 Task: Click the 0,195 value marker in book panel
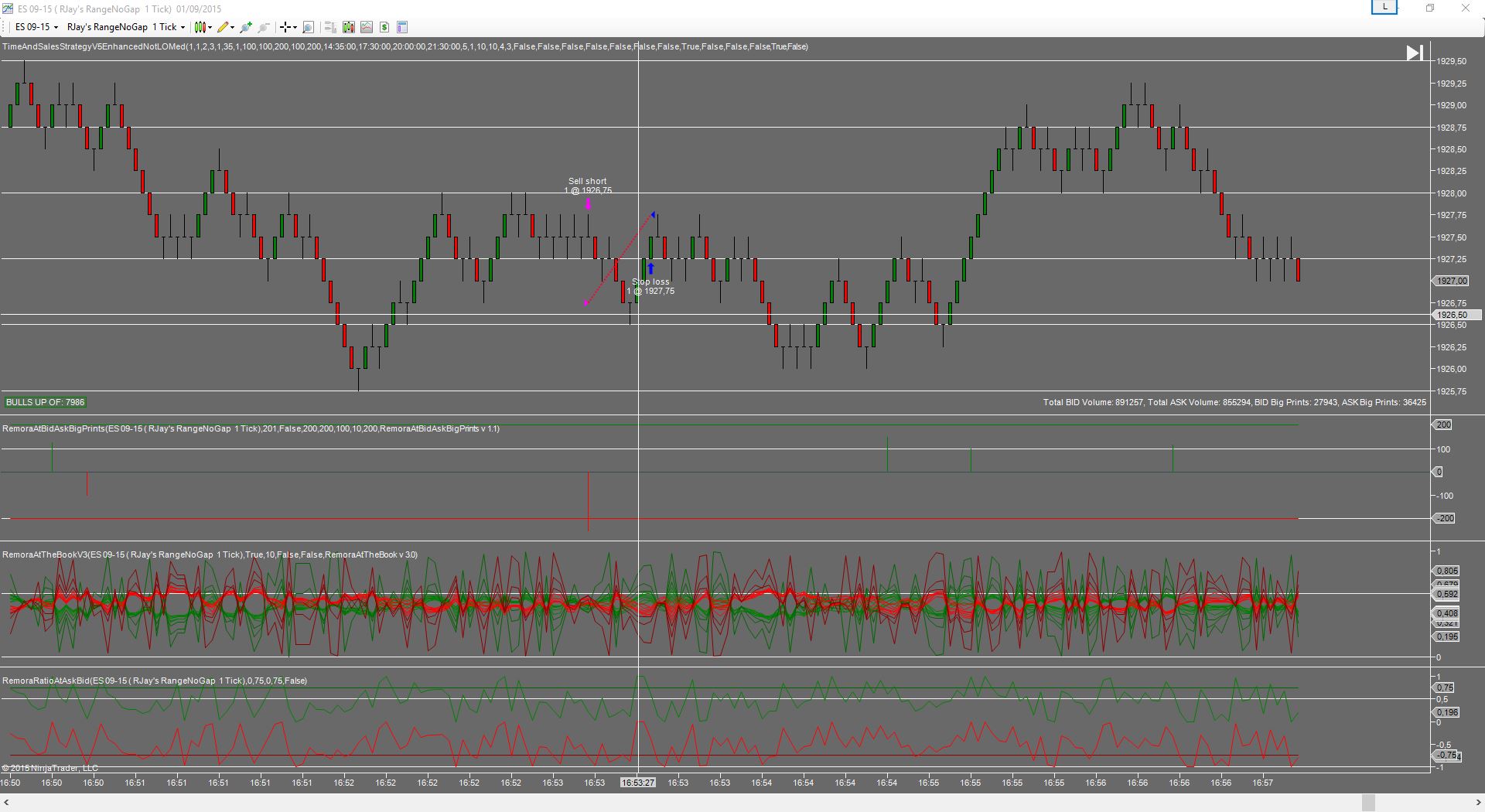pyautogui.click(x=1446, y=636)
